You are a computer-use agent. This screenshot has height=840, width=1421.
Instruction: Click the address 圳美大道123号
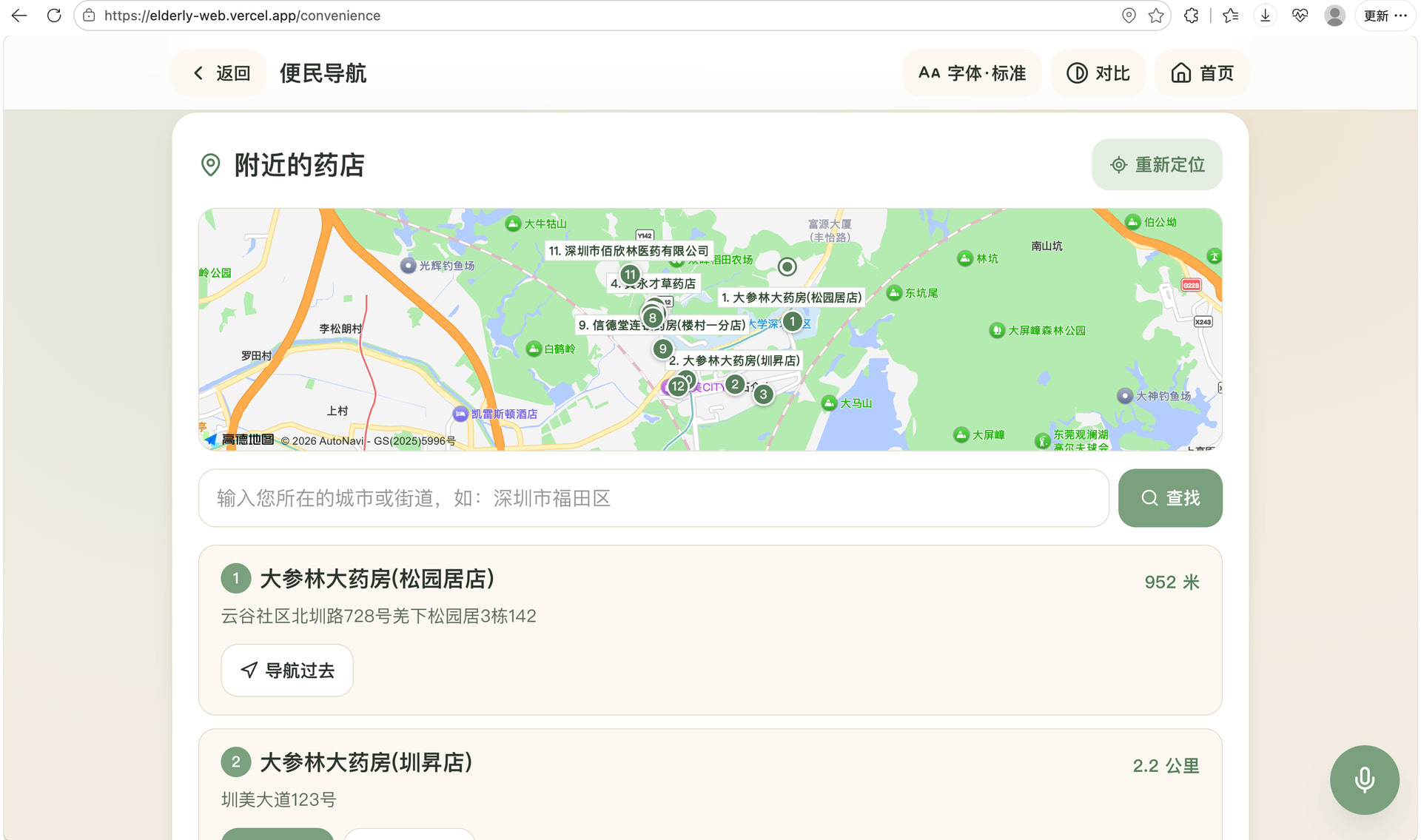pyautogui.click(x=278, y=799)
